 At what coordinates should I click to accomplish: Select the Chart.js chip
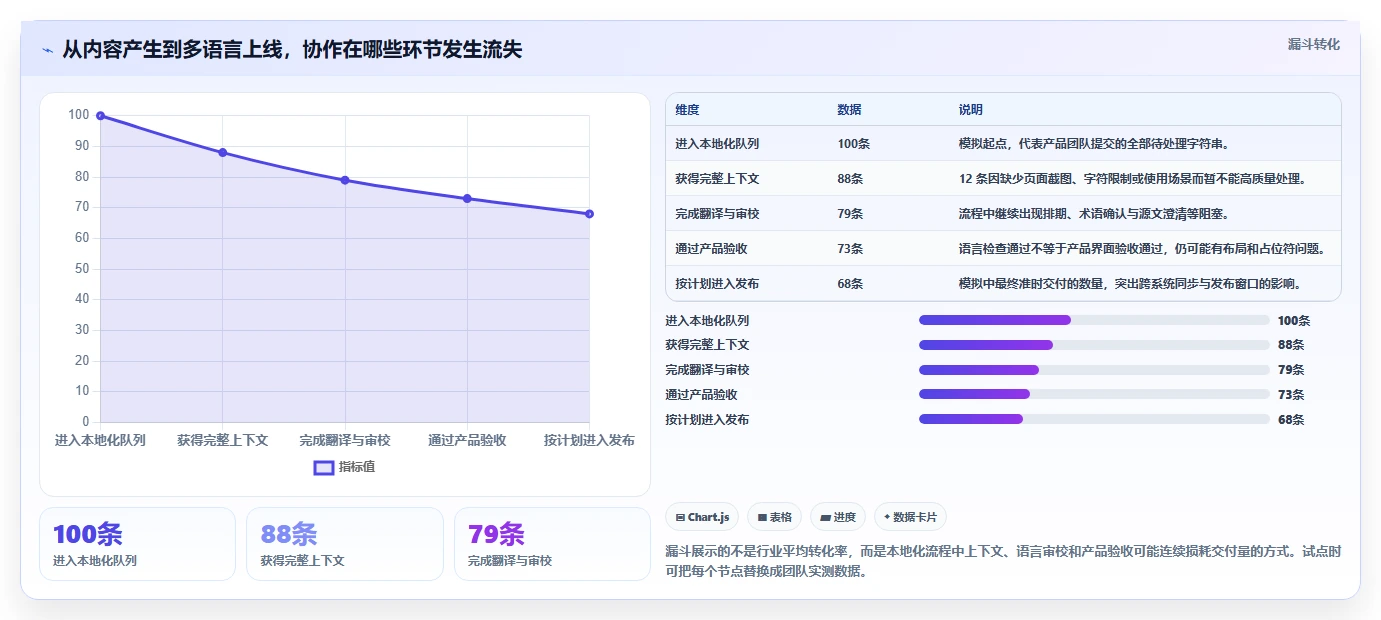tap(702, 517)
